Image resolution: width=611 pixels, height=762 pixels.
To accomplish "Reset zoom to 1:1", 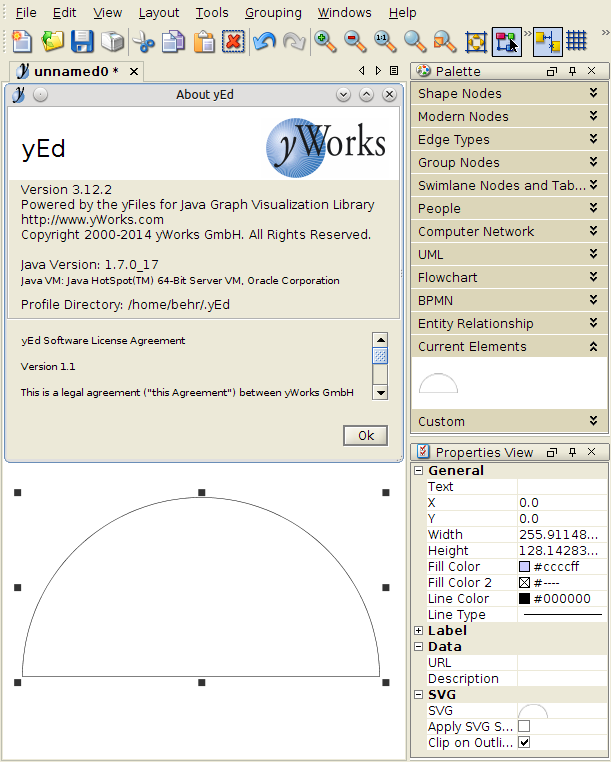I will pyautogui.click(x=385, y=41).
